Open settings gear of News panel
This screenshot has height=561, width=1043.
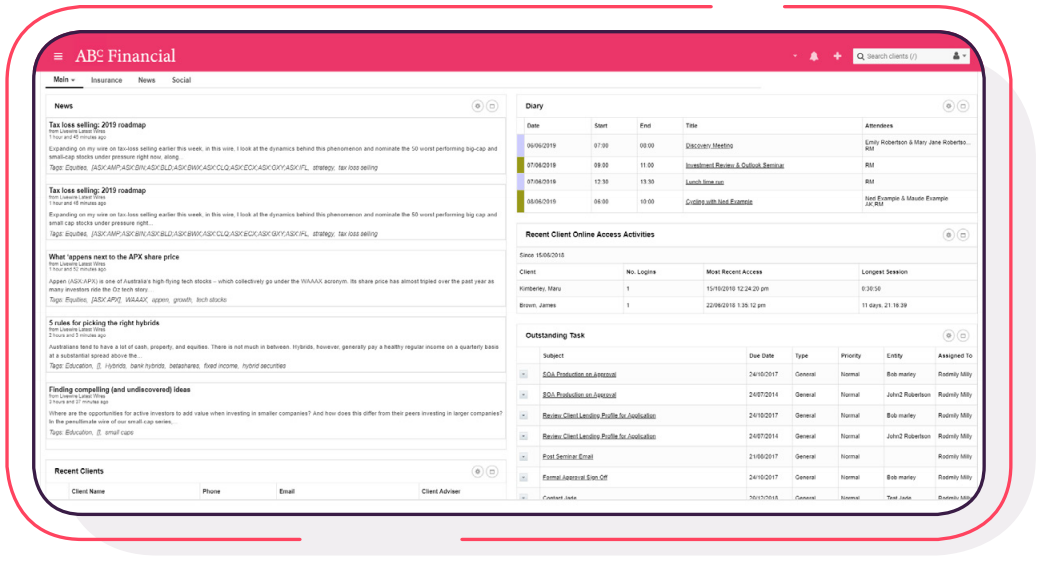(477, 106)
